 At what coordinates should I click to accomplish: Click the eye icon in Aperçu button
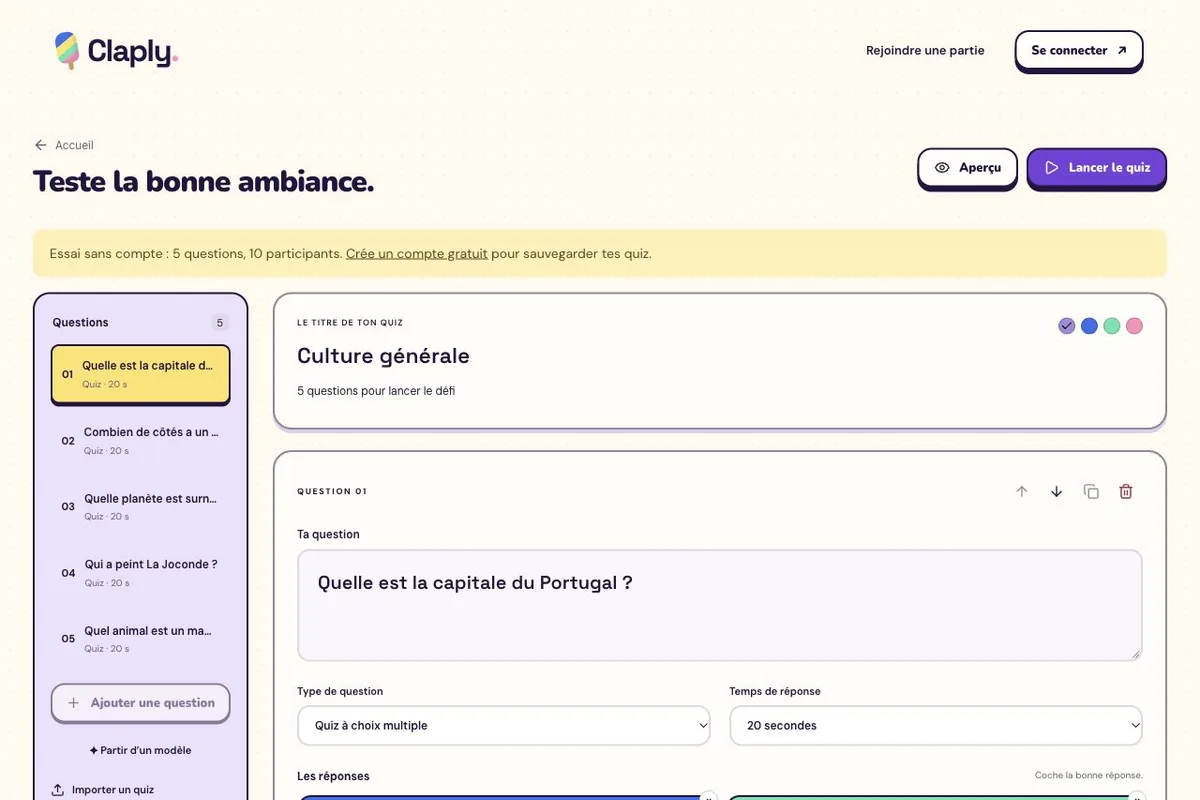(942, 168)
